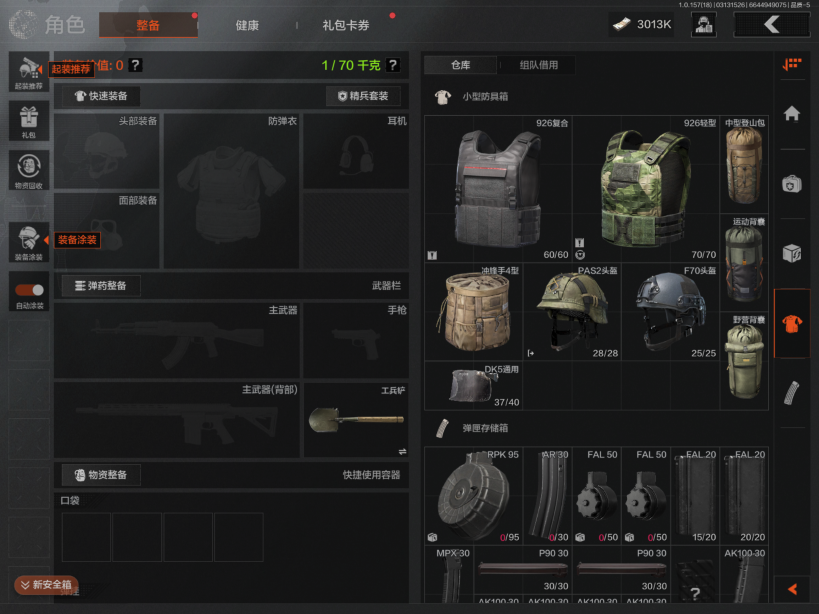Select the 头部装备 helmet slot
Screen dimensions: 819x614
(x=107, y=151)
